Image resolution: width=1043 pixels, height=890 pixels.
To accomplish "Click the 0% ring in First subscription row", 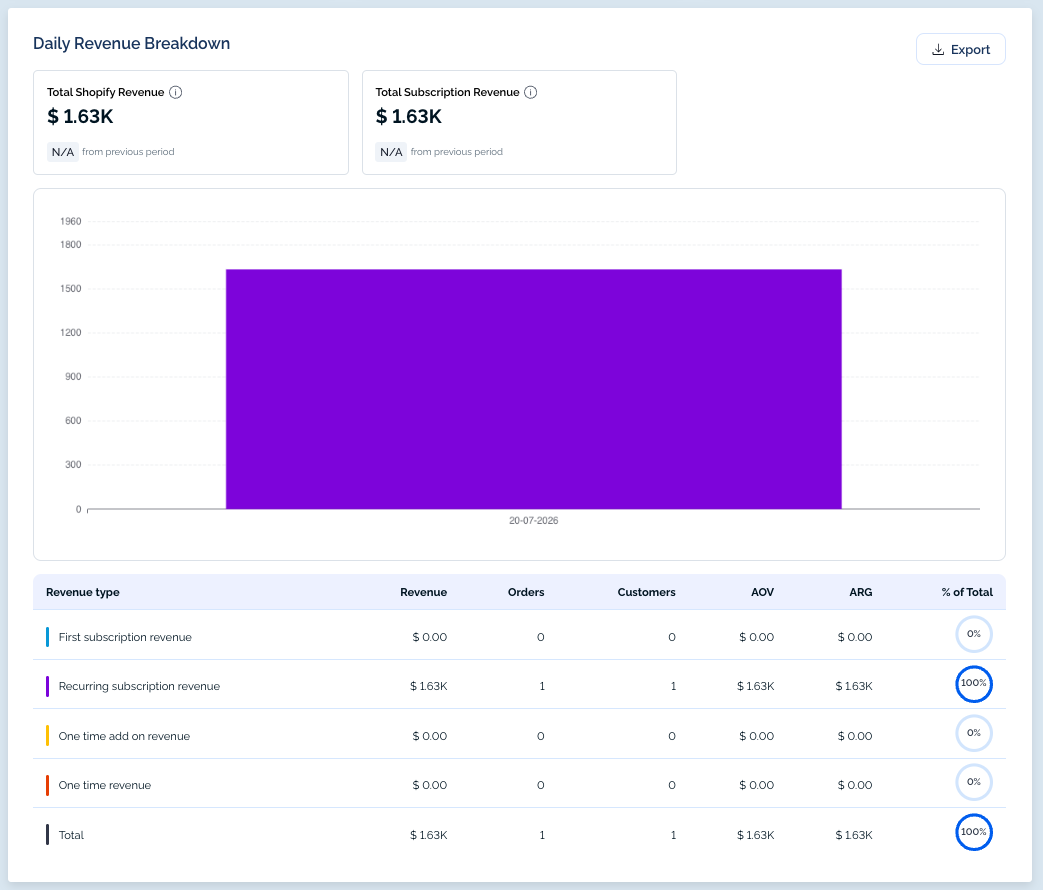I will (974, 635).
